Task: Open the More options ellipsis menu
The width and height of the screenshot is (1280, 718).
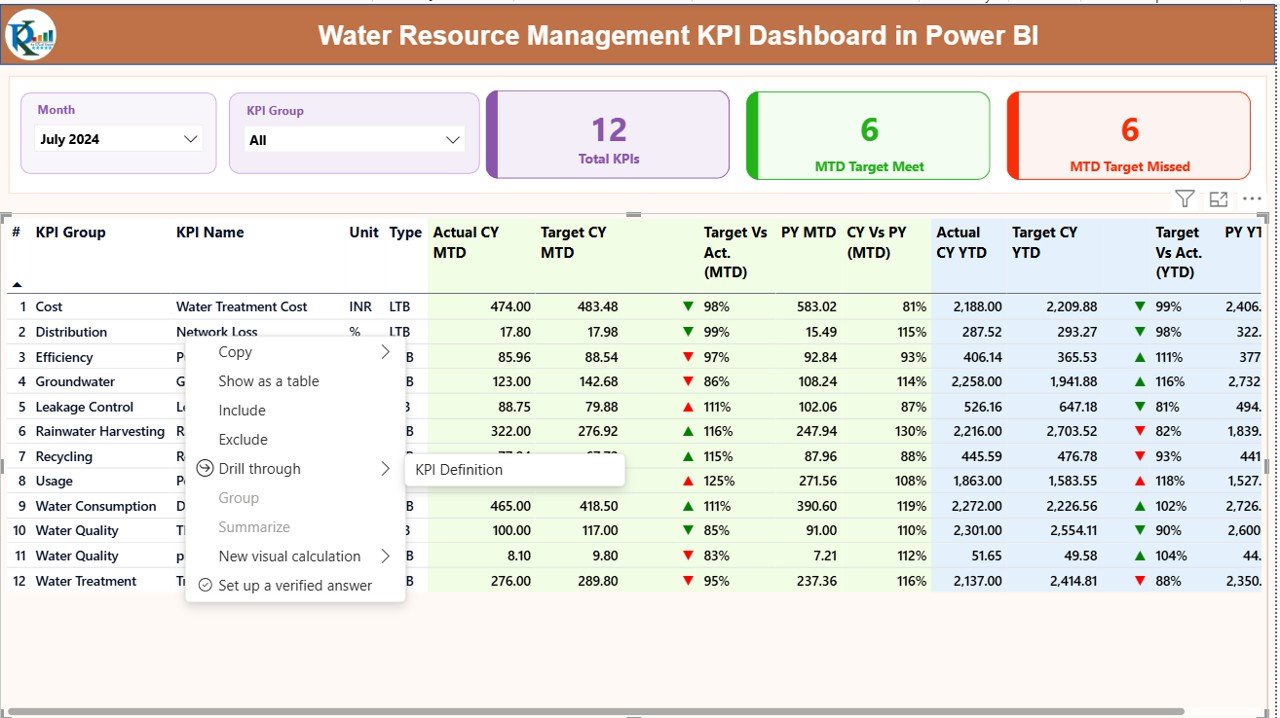Action: coord(1251,199)
